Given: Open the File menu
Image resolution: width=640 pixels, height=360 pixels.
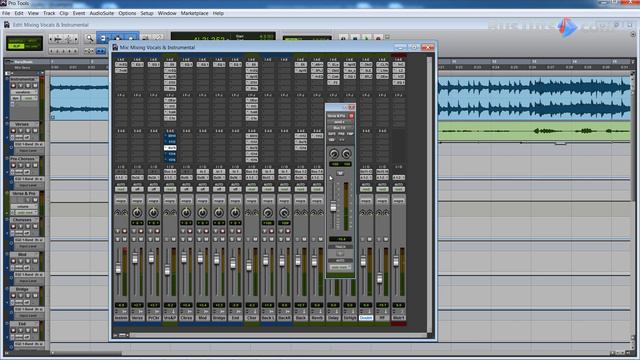Looking at the screenshot, I should tap(6, 13).
